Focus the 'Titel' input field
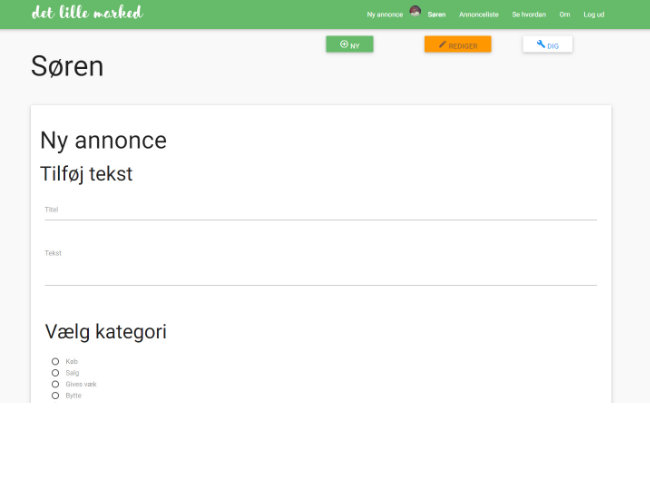The image size is (650, 500). coord(320,211)
